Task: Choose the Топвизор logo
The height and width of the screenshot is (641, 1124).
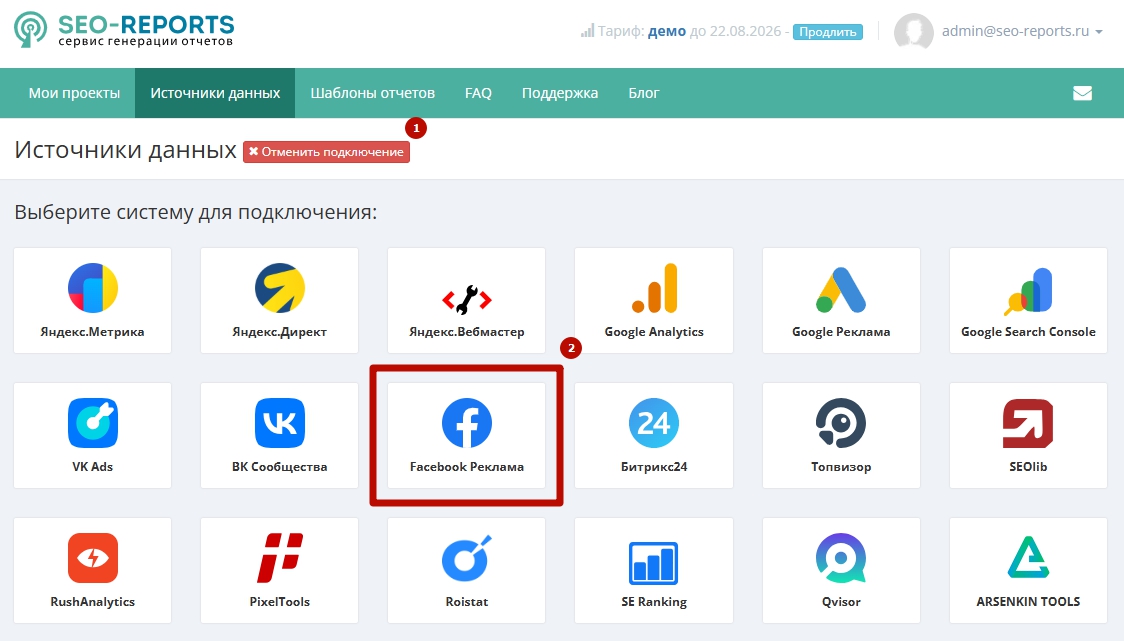Action: click(x=841, y=423)
